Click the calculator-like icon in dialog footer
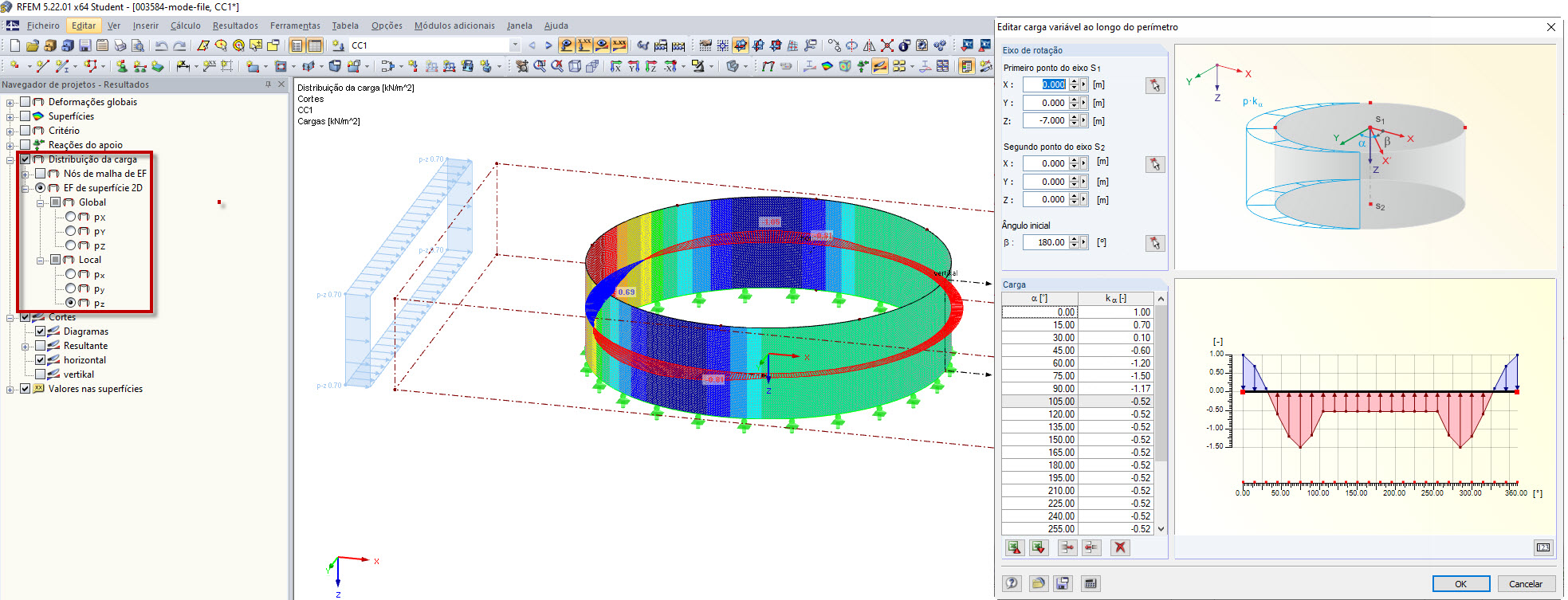The height and width of the screenshot is (600, 1568). [x=1091, y=583]
